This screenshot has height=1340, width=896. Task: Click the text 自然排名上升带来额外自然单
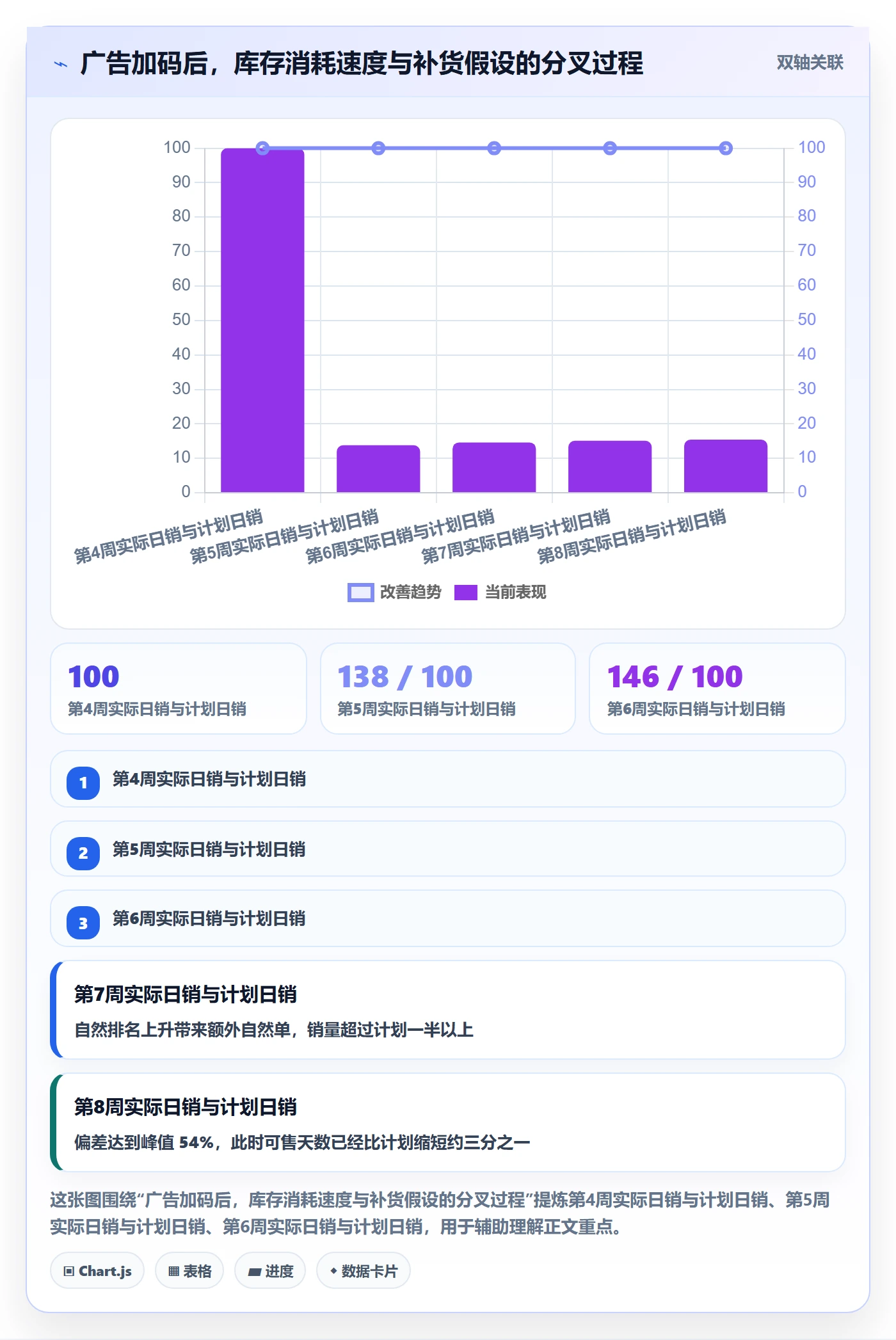click(x=182, y=1030)
